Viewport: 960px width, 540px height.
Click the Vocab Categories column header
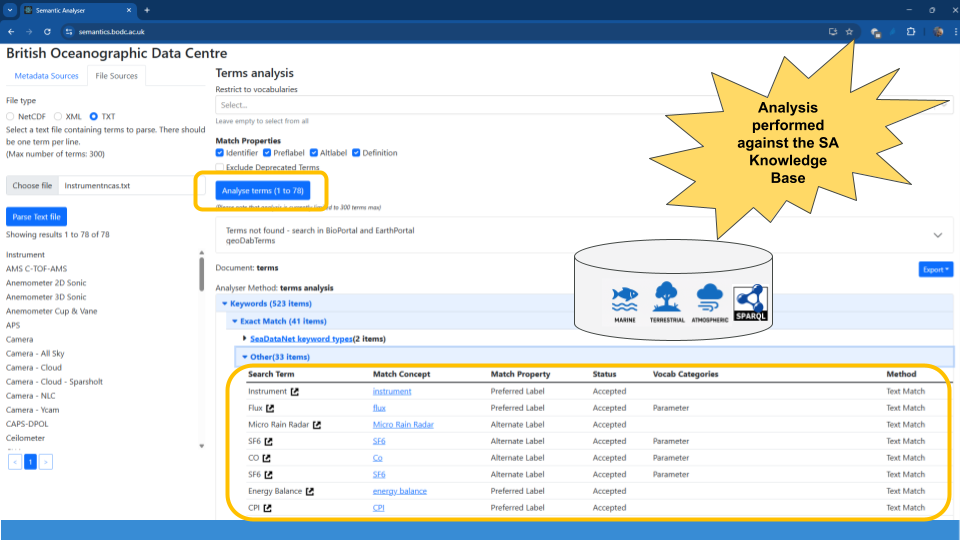tap(685, 374)
